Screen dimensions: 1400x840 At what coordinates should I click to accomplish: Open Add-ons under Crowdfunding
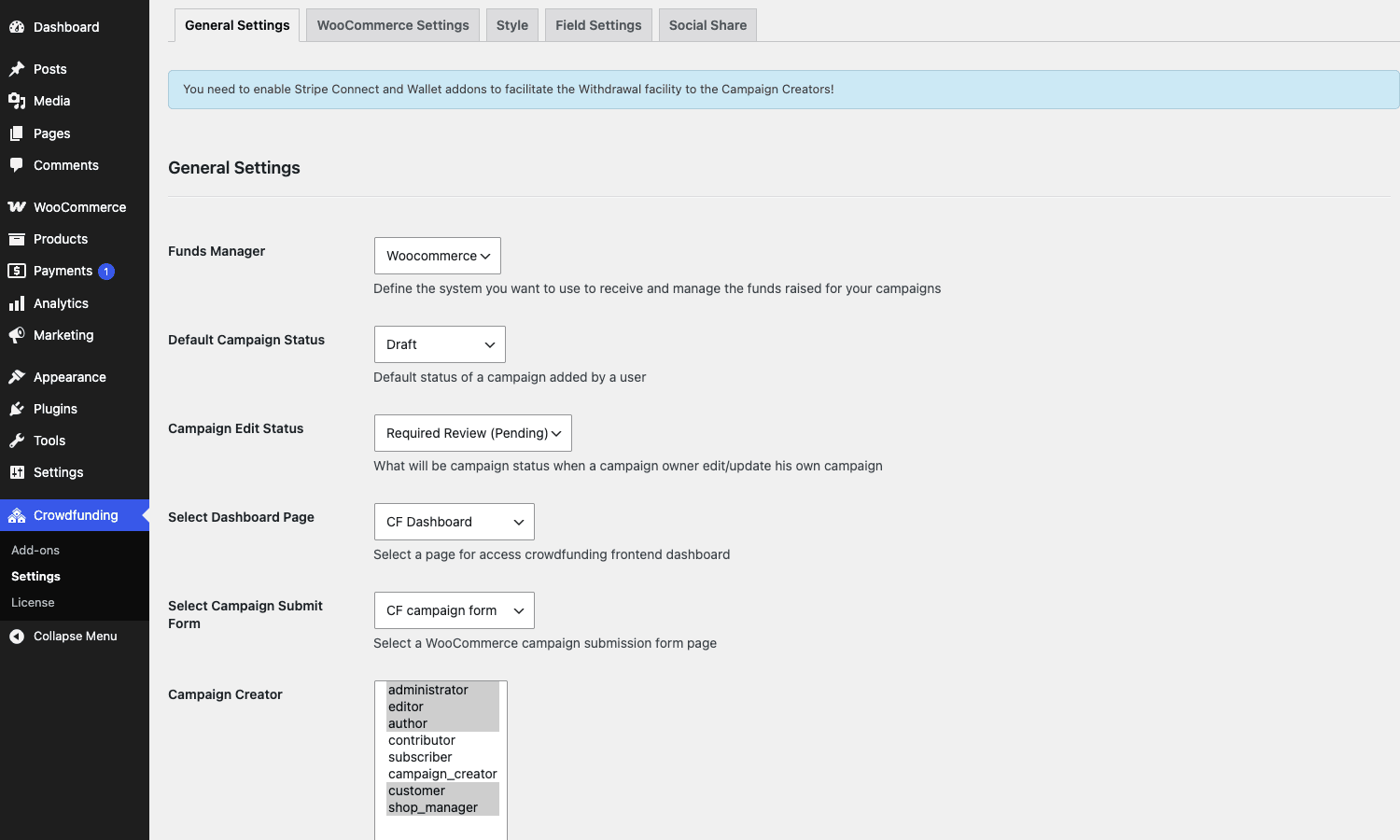pyautogui.click(x=35, y=551)
